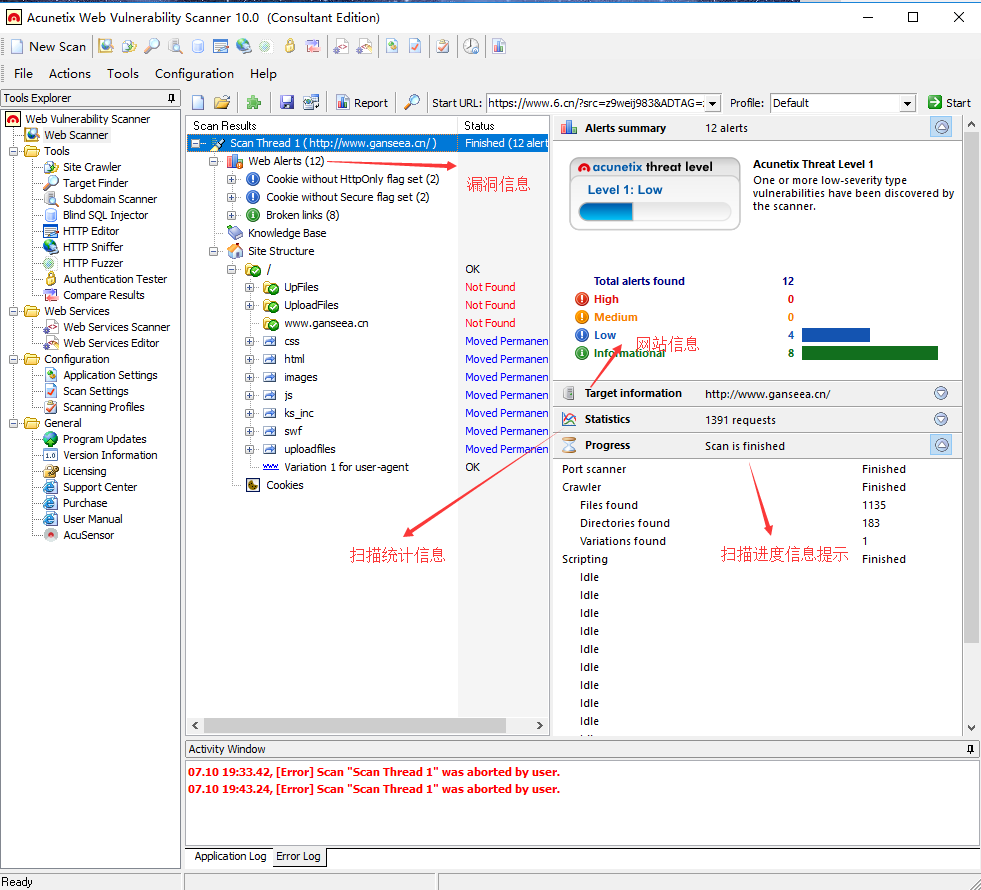Collapse the Scan Thread 1 tree node
The image size is (981, 890).
pyautogui.click(x=195, y=143)
